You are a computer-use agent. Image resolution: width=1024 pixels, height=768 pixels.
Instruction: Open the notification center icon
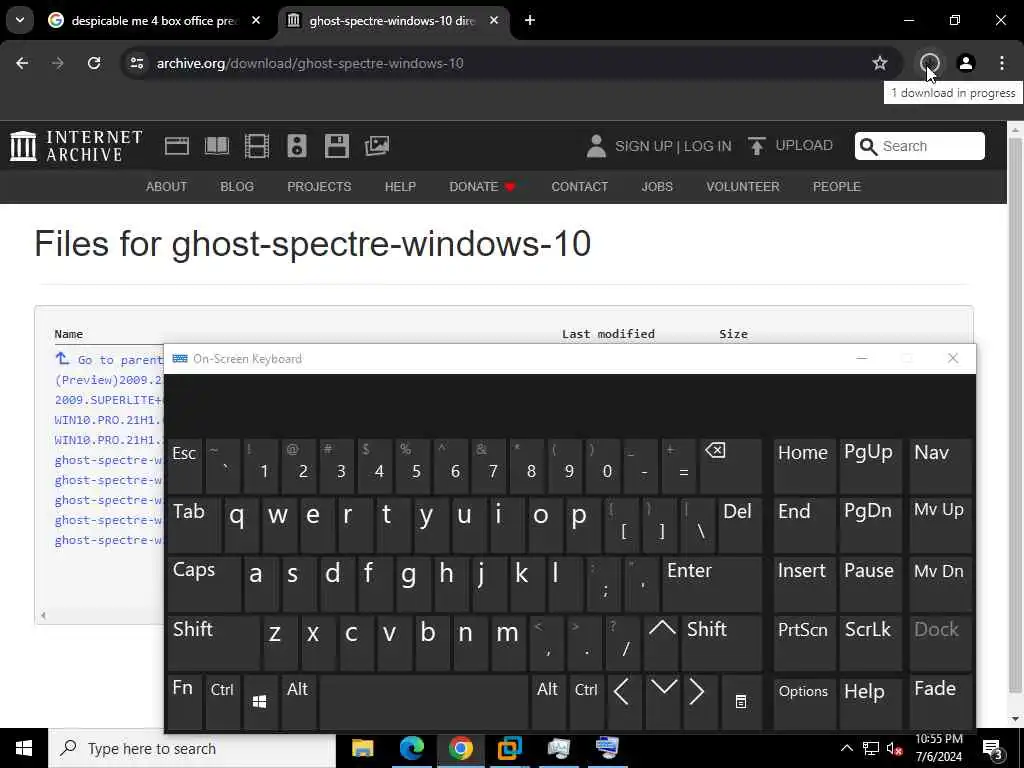tap(993, 748)
